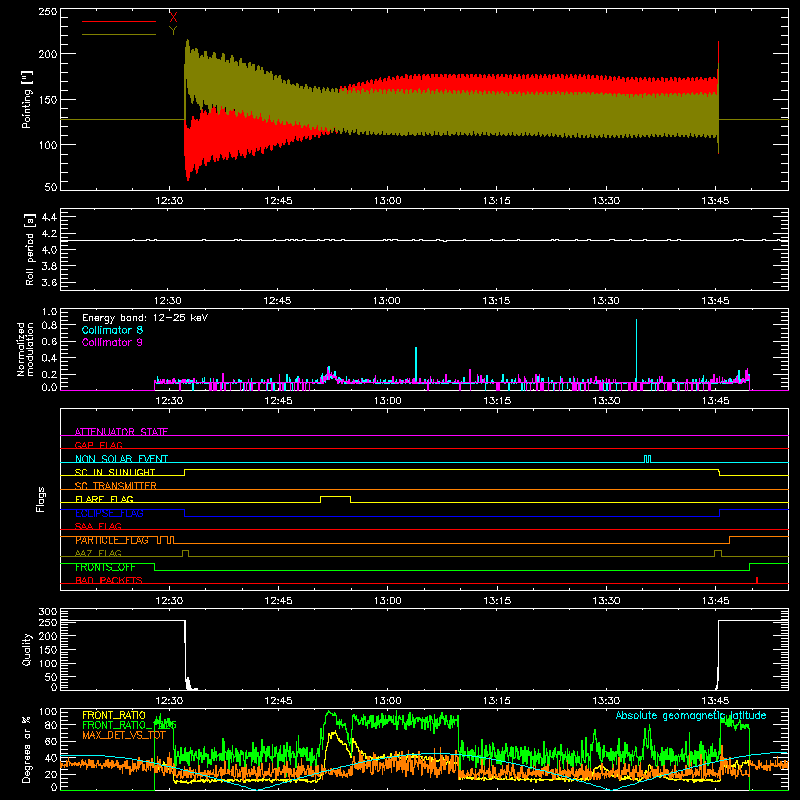Click the "Roll period [s]" axis title
800x800 pixels.
tap(29, 249)
